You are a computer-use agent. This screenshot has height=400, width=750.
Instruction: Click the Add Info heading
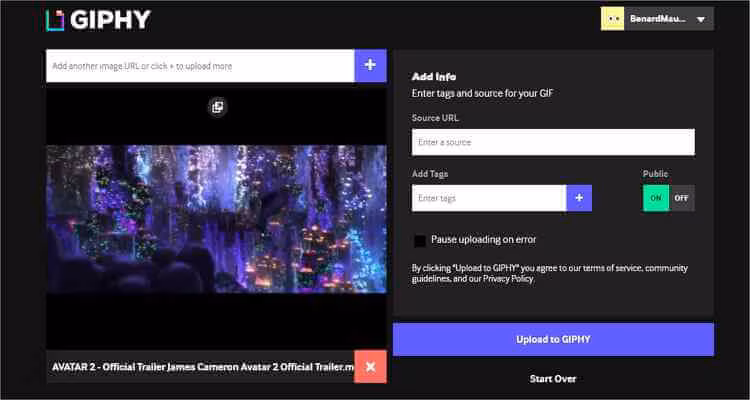[x=434, y=77]
